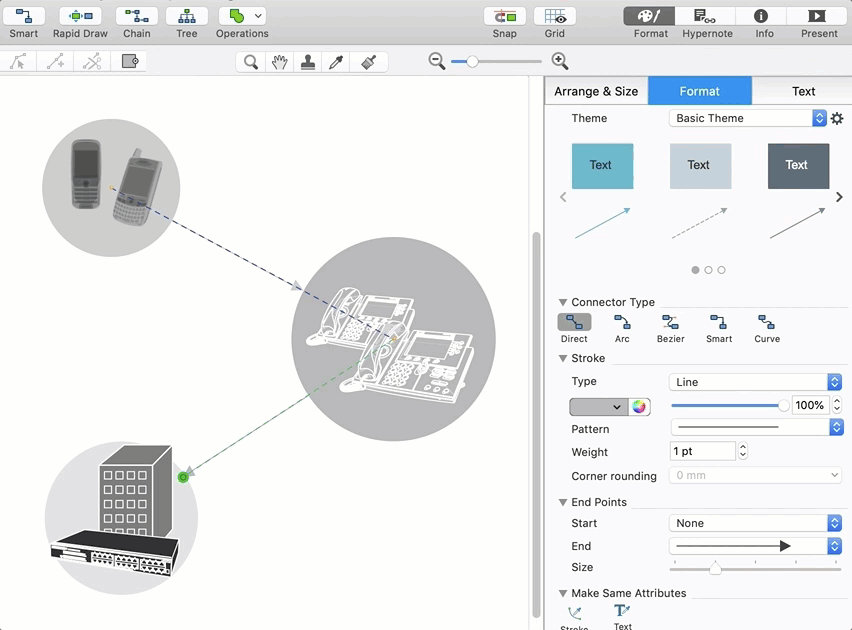This screenshot has width=852, height=630.
Task: Open the stroke Type Line dropdown
Action: tap(755, 382)
